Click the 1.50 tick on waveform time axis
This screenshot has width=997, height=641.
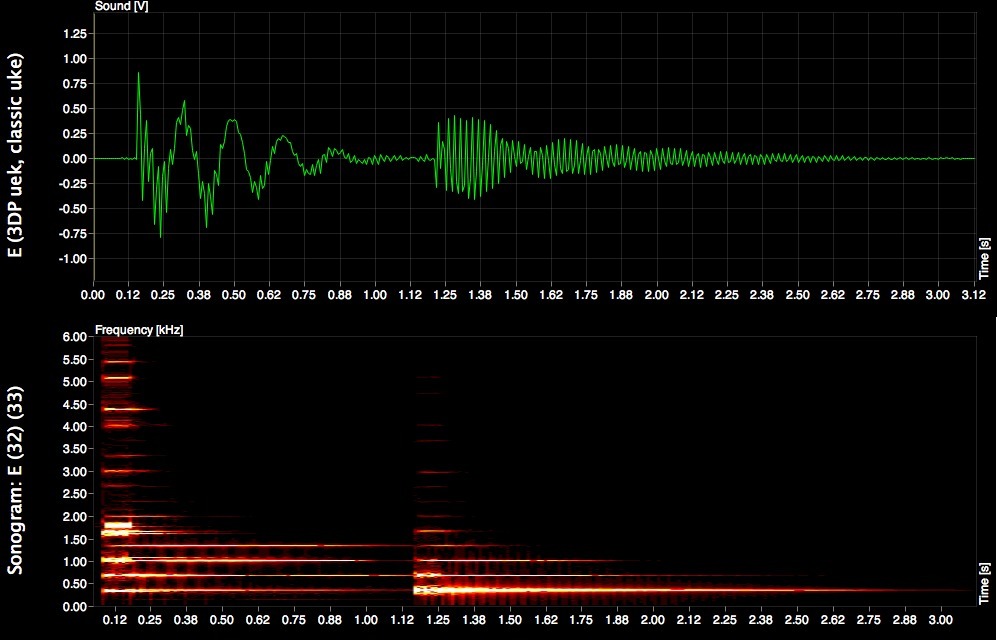516,295
